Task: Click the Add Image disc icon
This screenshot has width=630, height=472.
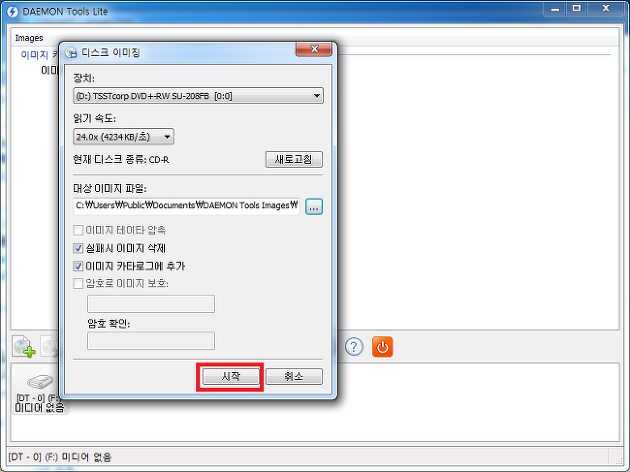Action: pos(24,346)
